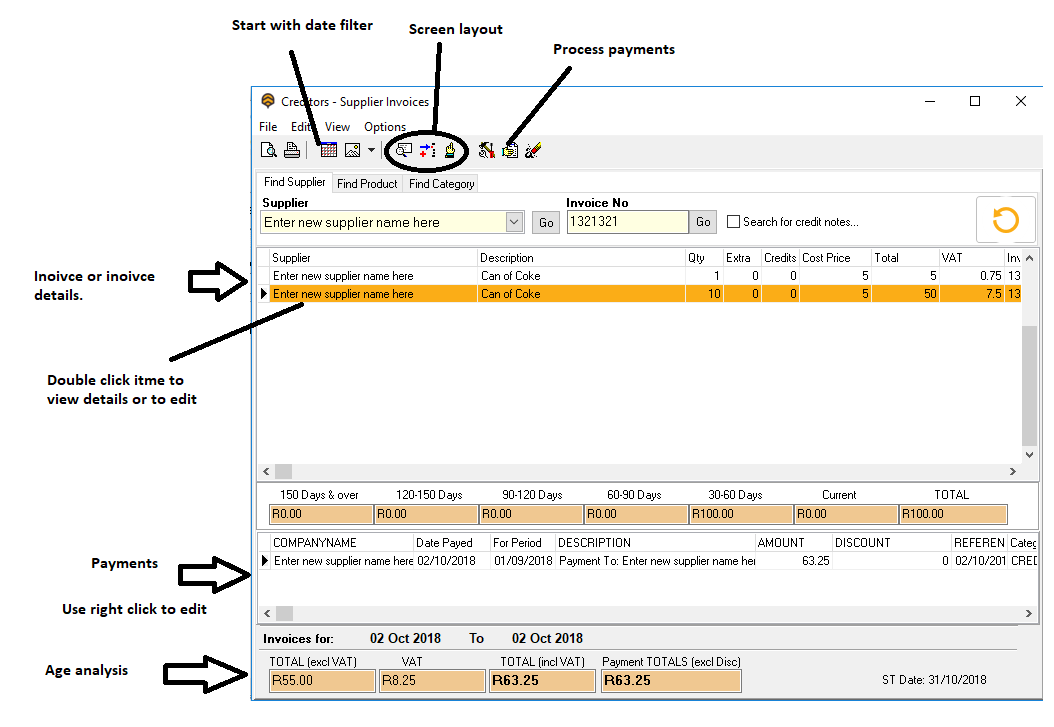1054x727 pixels.
Task: Click the calendar date filter icon
Action: point(328,151)
